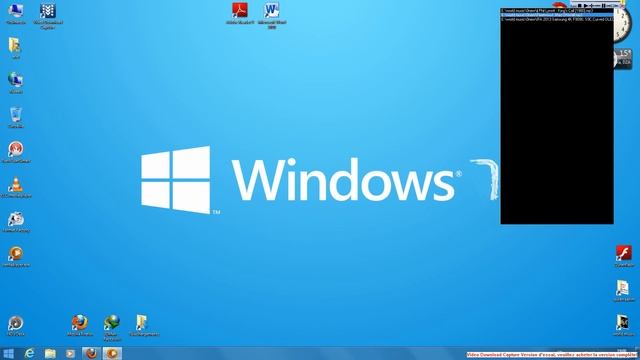Viewport: 640px width, 360px height.
Task: Launch the globe-with-green-arrow download manager shortcut
Action: point(111,328)
